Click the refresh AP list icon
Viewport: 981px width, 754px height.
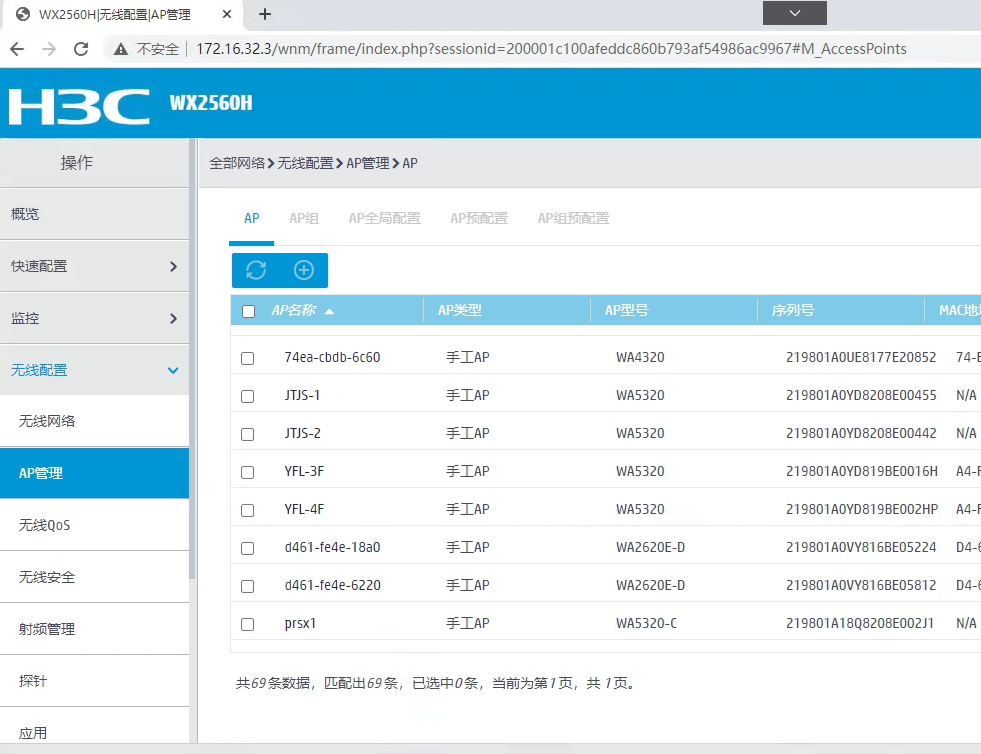pos(256,270)
